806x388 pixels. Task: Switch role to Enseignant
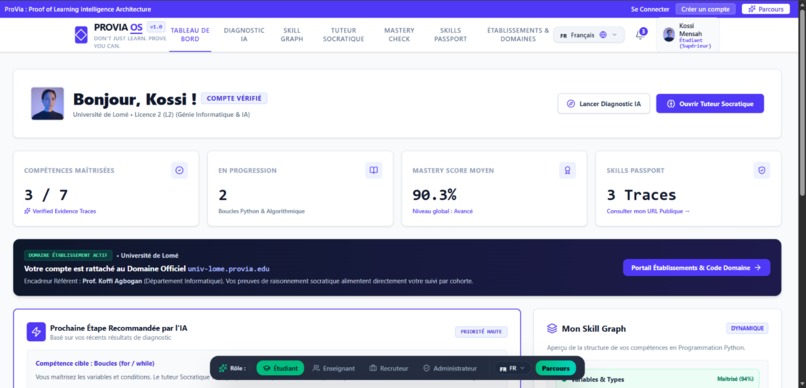(x=334, y=368)
